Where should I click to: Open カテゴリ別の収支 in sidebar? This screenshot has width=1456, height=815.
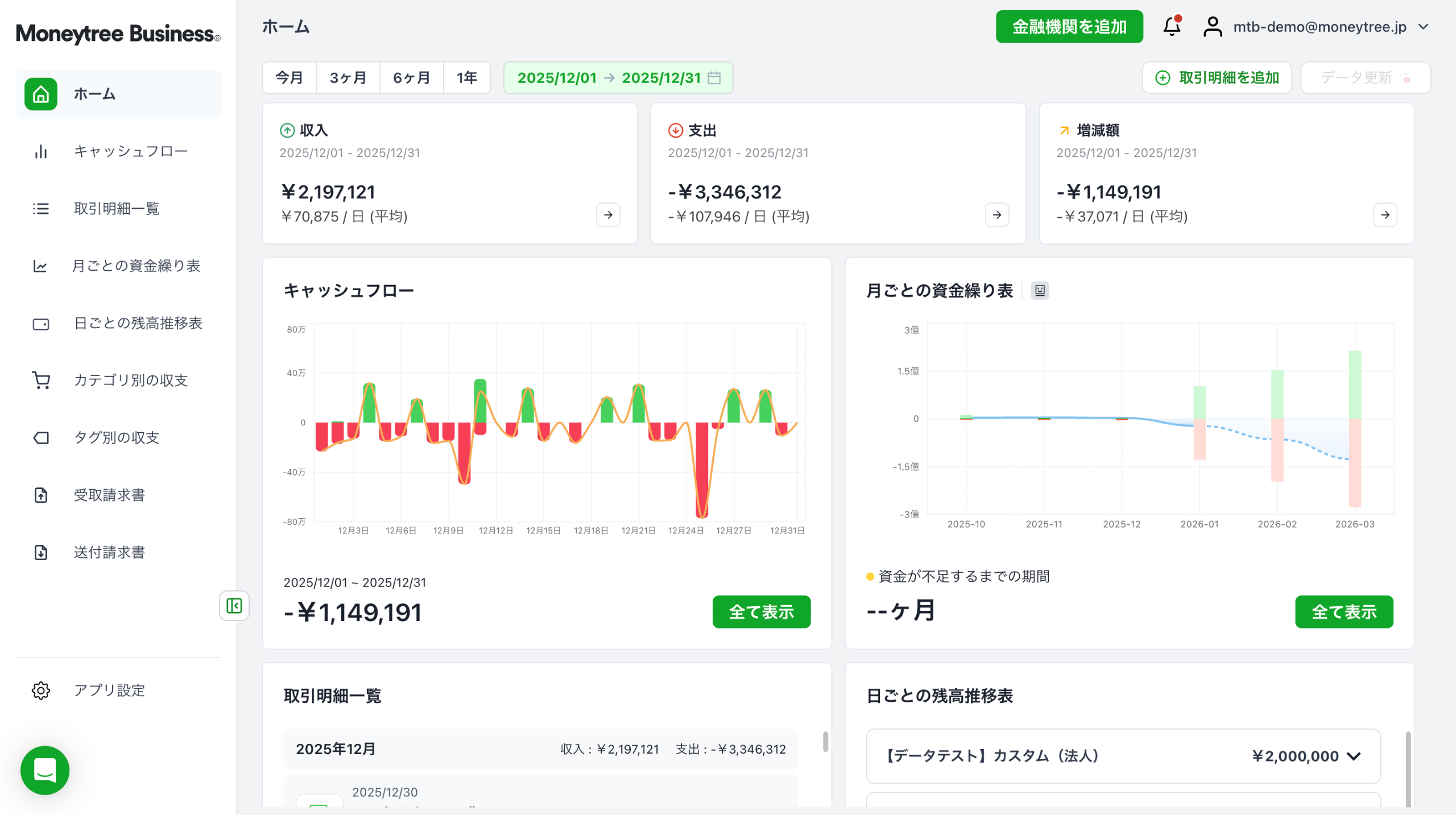131,380
